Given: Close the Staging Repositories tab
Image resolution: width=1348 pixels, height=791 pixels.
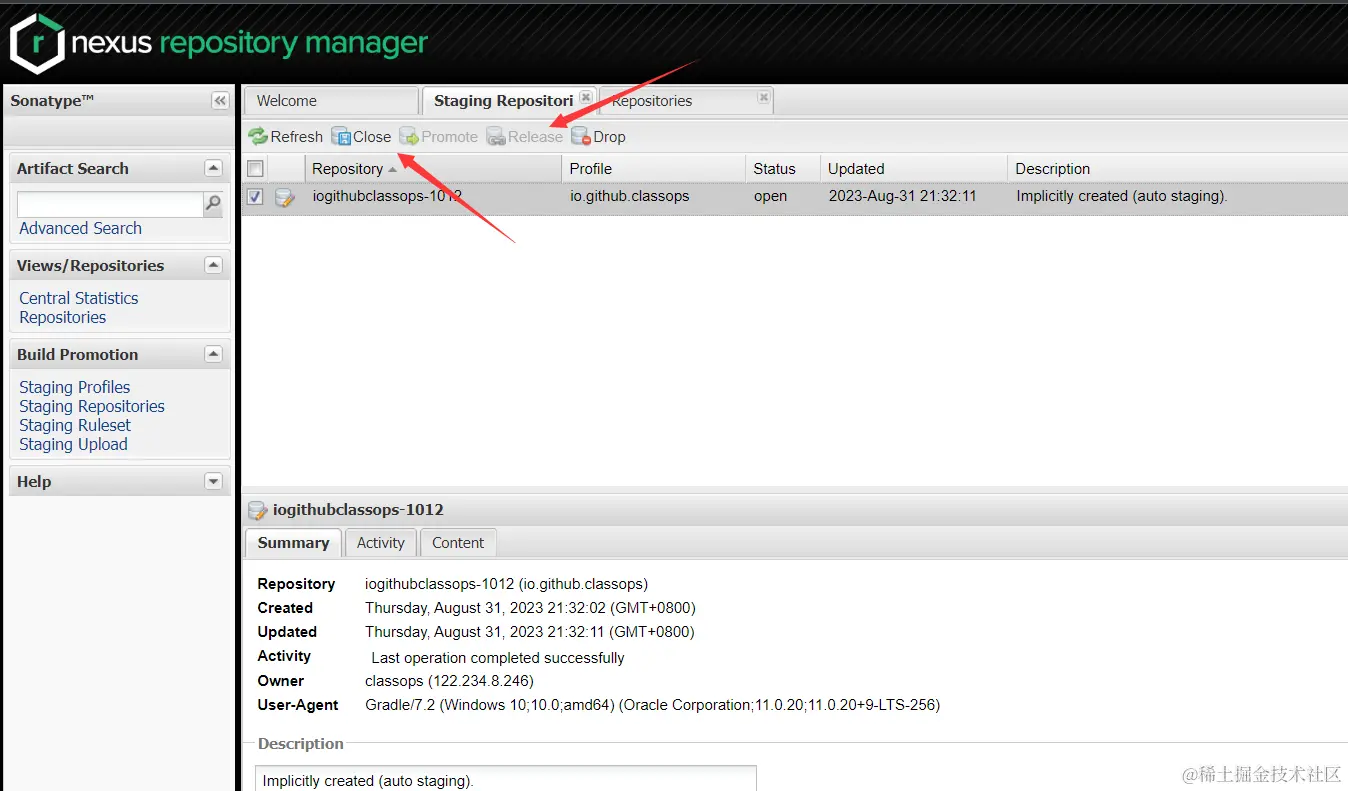Looking at the screenshot, I should [x=586, y=97].
